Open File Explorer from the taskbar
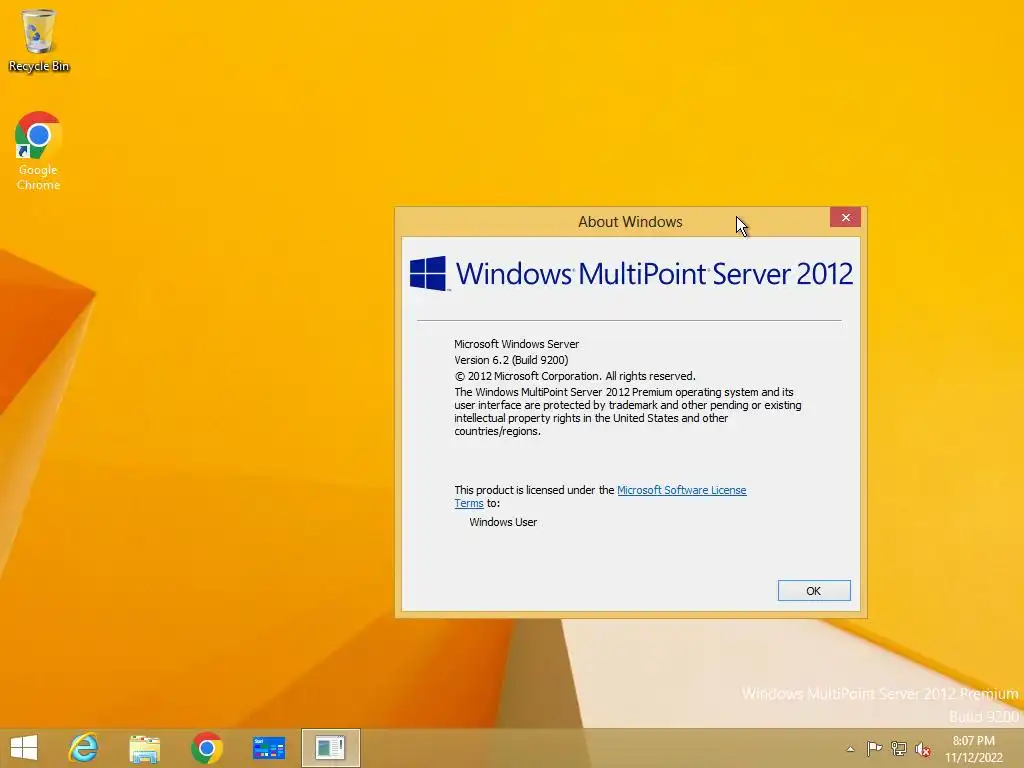The image size is (1024, 768). point(144,748)
